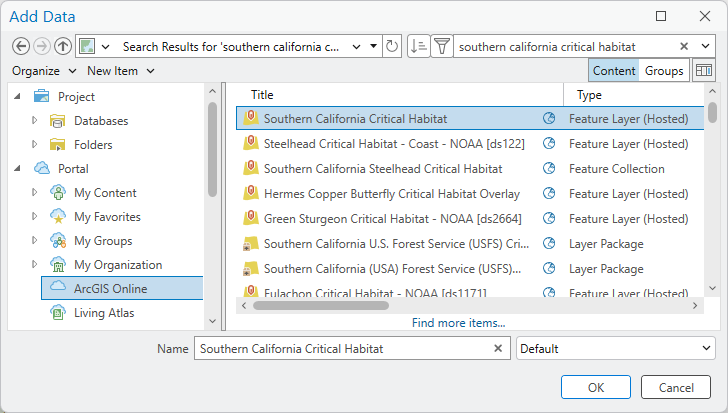The height and width of the screenshot is (413, 728).
Task: Clear the search box text
Action: (x=684, y=46)
